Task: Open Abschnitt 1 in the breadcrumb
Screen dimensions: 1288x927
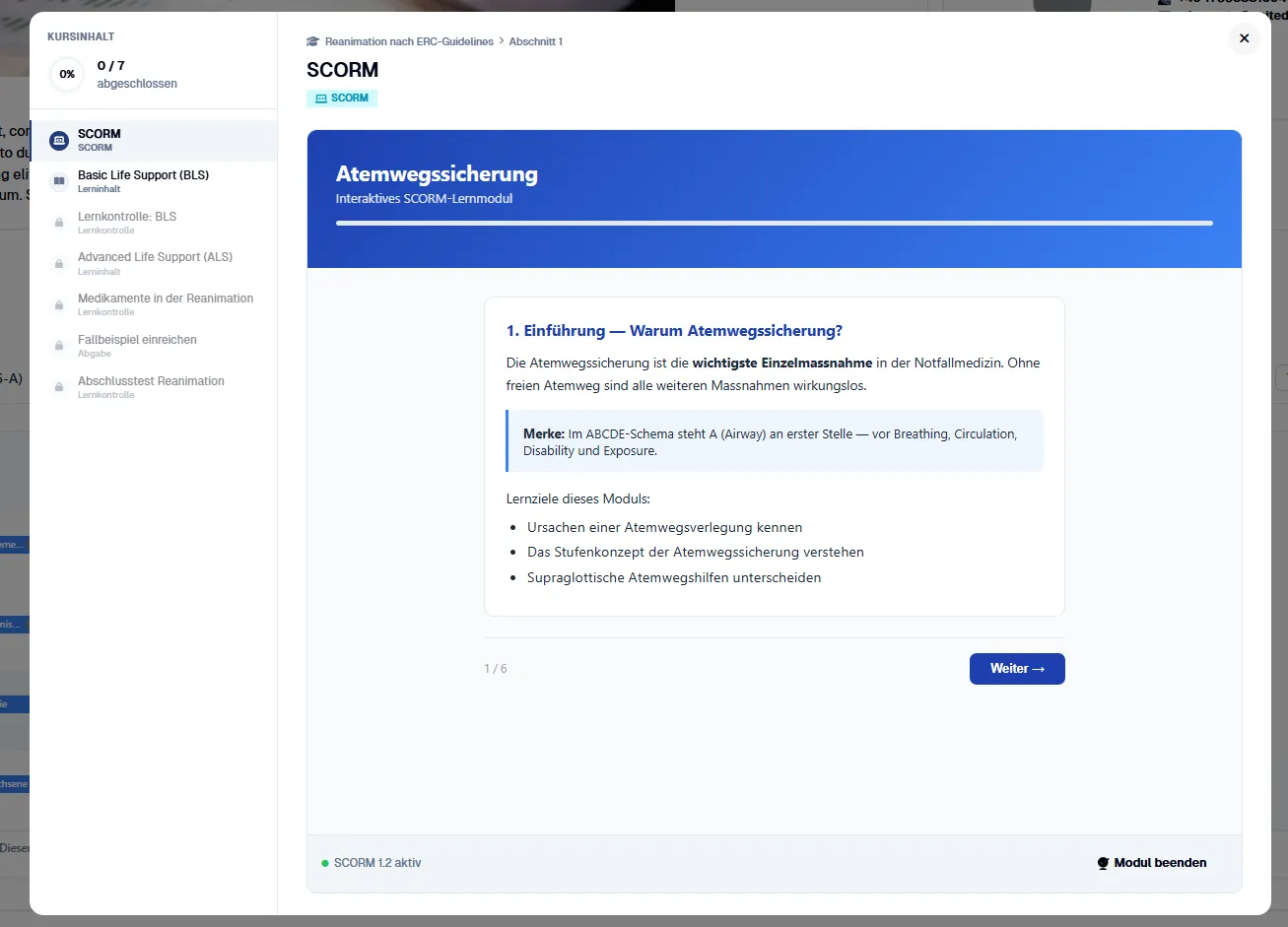Action: [x=535, y=41]
